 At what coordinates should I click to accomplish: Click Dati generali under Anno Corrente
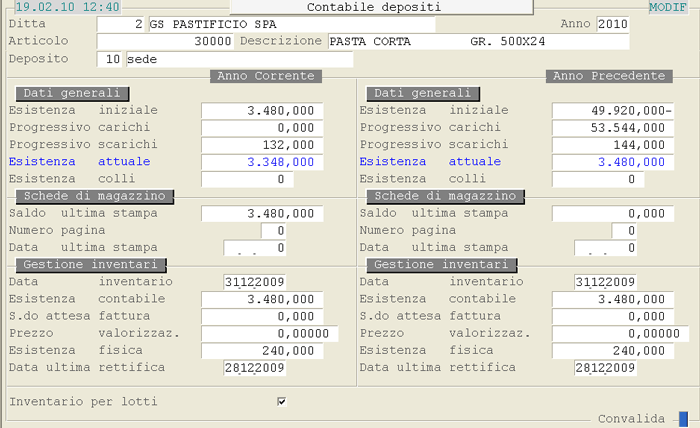point(66,93)
